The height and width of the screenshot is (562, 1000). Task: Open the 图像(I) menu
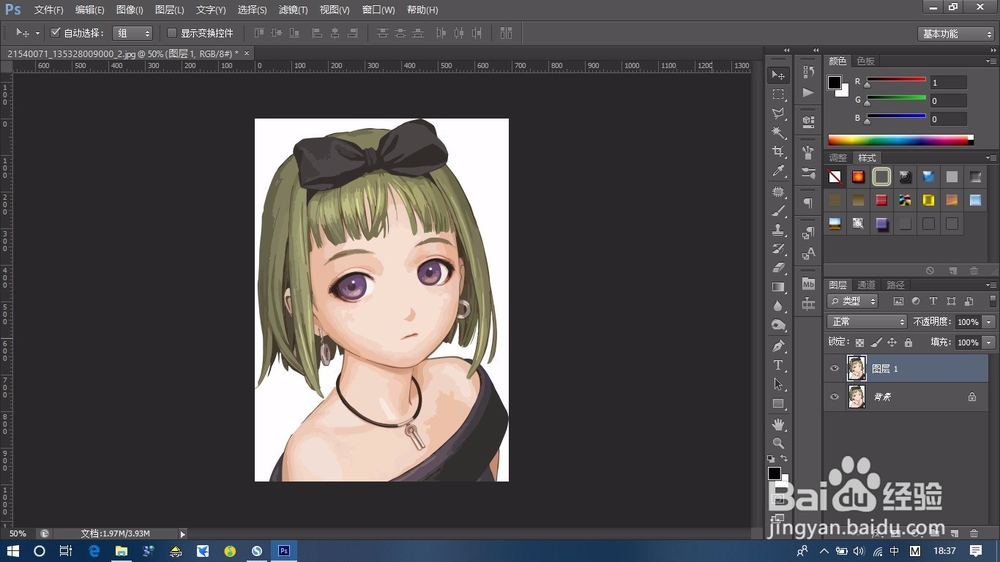tap(130, 10)
